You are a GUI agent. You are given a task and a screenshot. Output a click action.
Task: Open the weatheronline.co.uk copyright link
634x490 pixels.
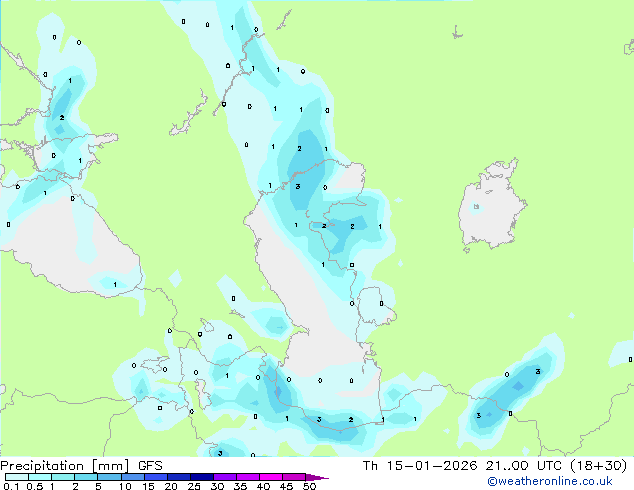(x=550, y=481)
